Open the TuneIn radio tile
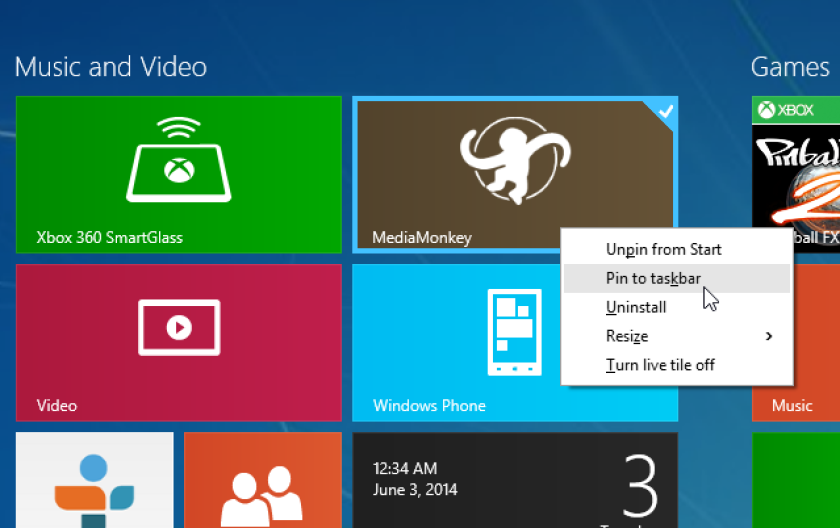Image resolution: width=840 pixels, height=528 pixels. [x=95, y=480]
